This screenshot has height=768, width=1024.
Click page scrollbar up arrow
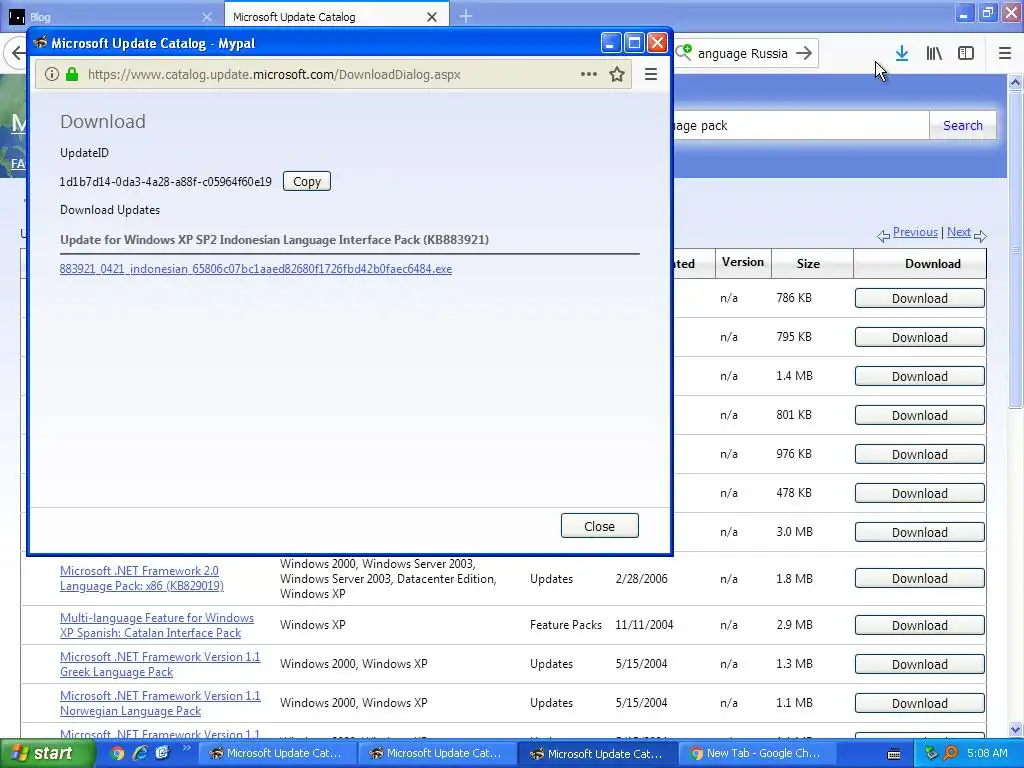pos(1016,83)
